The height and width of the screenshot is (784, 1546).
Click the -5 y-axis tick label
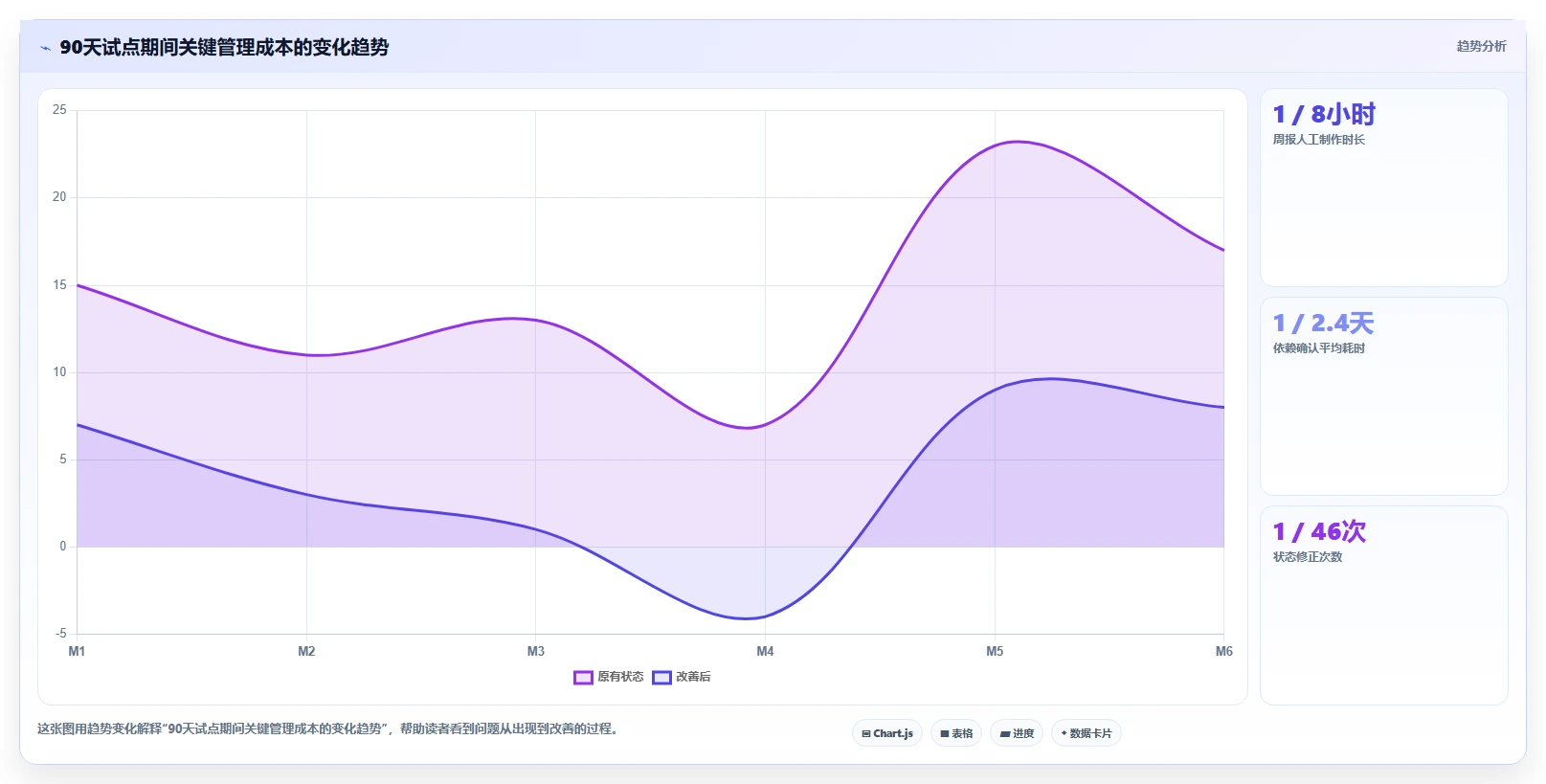pos(61,634)
